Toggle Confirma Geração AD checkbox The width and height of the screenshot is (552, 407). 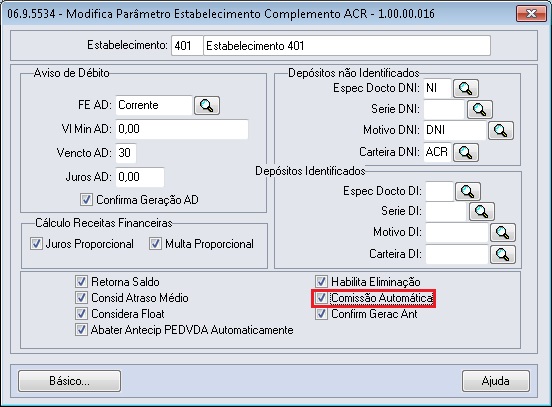coord(86,200)
